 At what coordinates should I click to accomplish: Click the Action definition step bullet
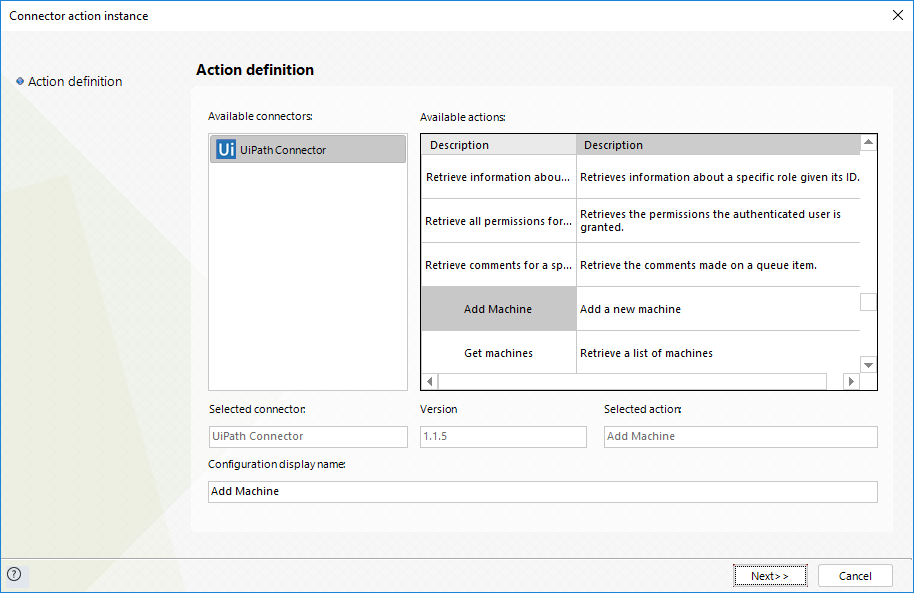pyautogui.click(x=20, y=81)
